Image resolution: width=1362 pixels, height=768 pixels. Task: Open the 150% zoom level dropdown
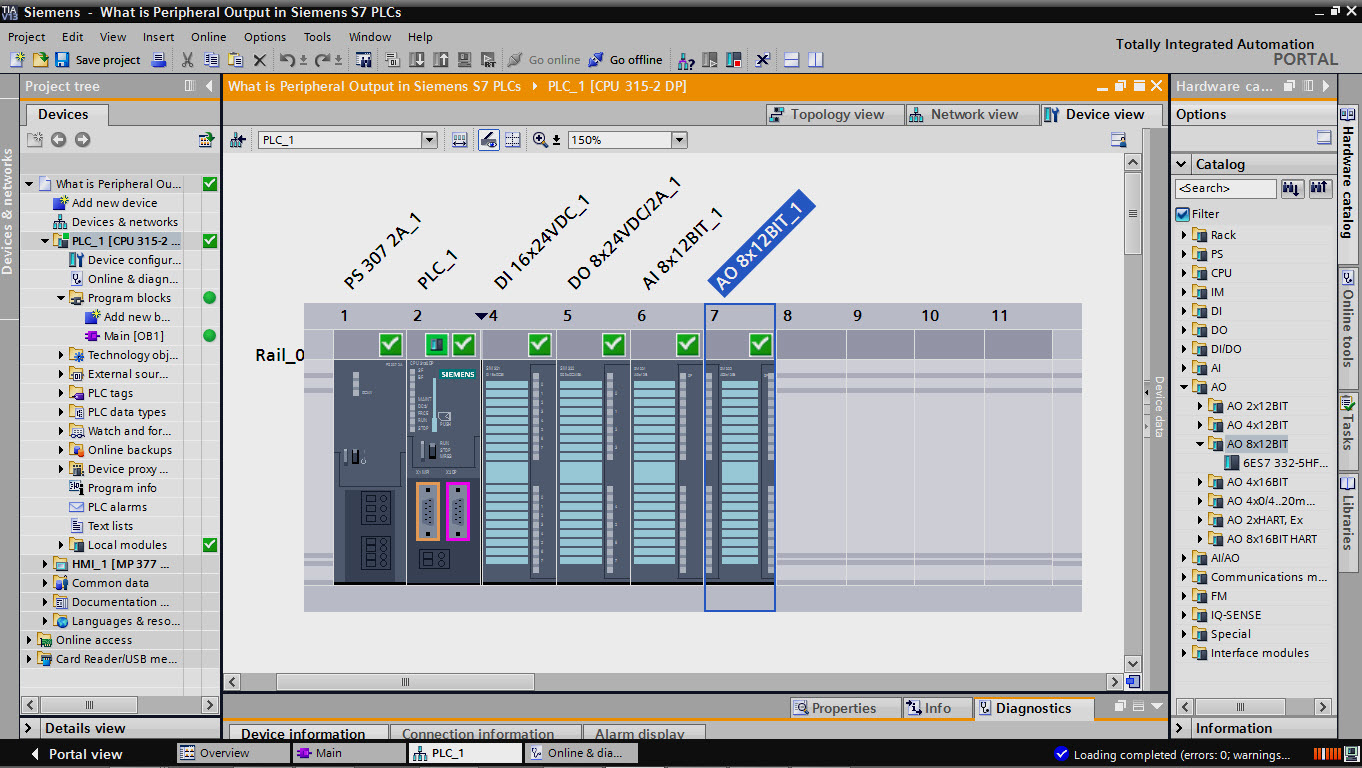pos(679,140)
